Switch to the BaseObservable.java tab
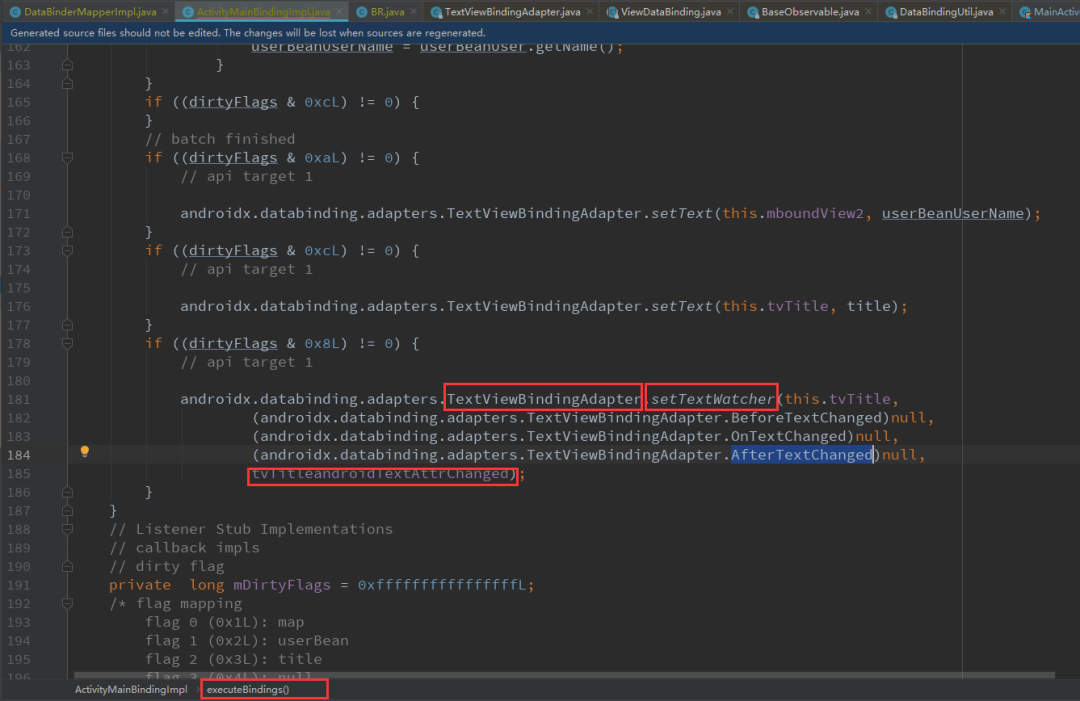The width and height of the screenshot is (1080, 701). coord(810,12)
